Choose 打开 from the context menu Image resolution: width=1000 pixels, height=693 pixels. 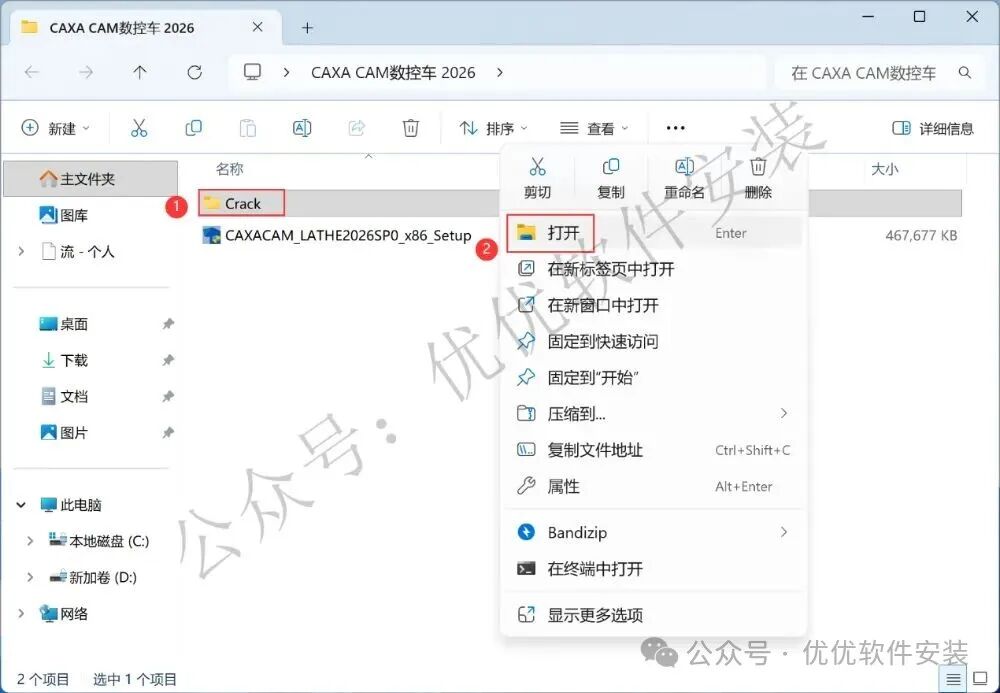(x=653, y=233)
